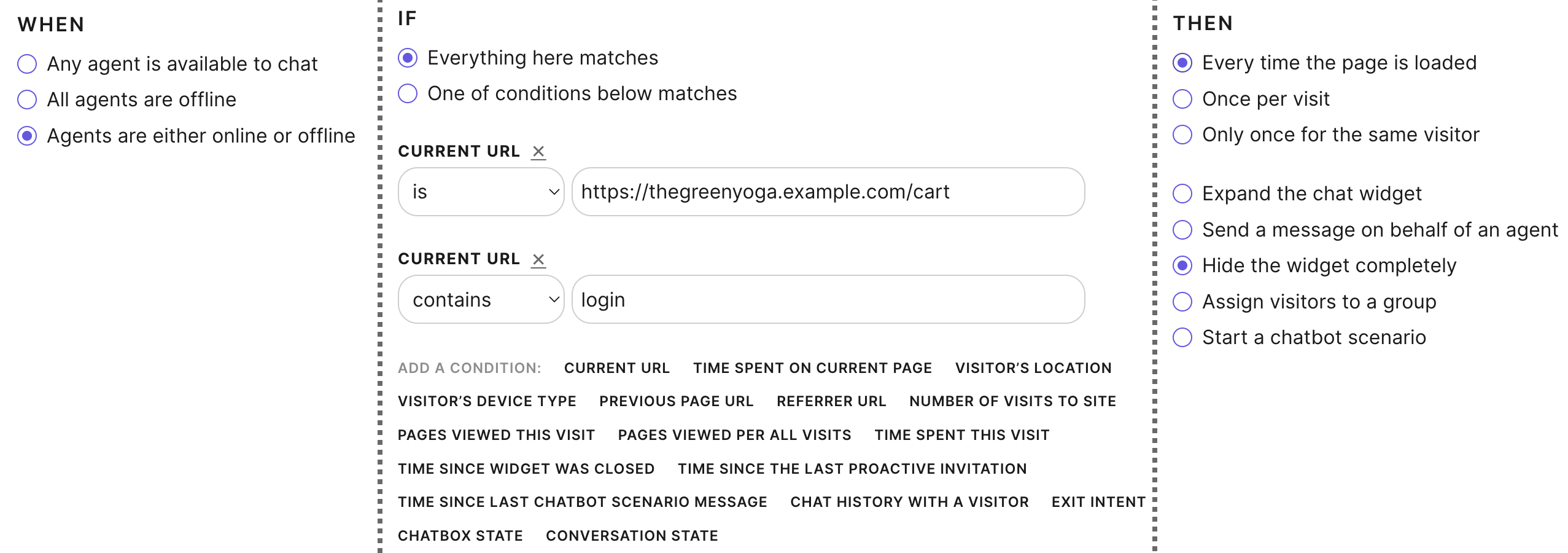
Task: Select "All agents are offline"
Action: [x=26, y=99]
